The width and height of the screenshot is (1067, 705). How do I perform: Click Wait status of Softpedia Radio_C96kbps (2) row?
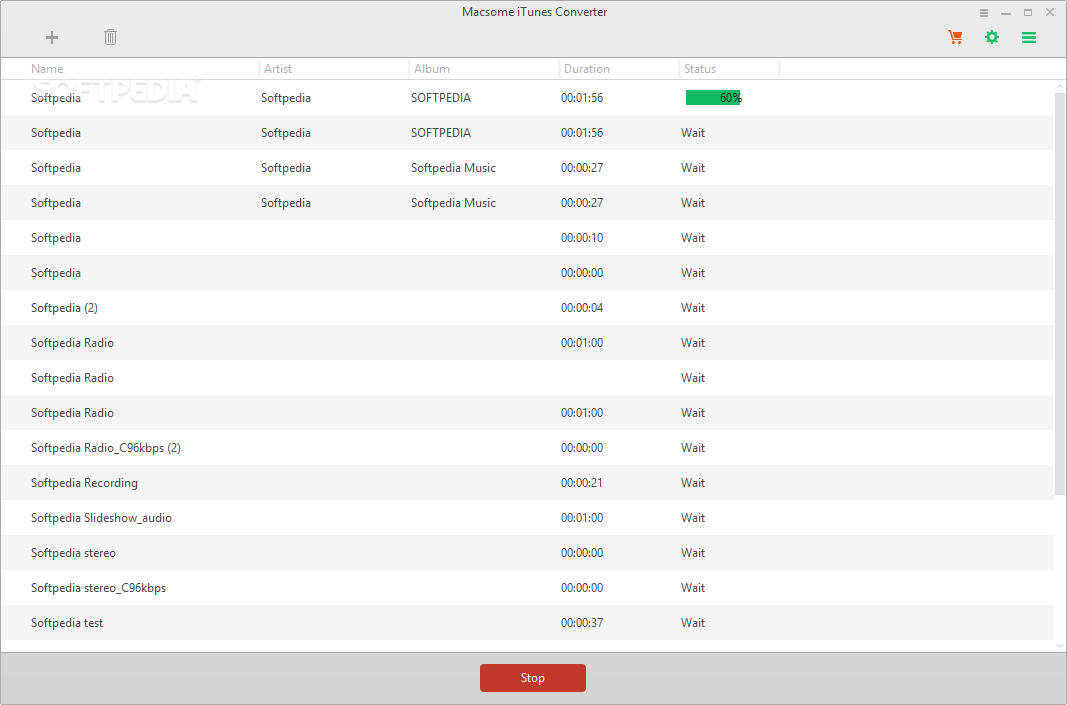pos(693,448)
